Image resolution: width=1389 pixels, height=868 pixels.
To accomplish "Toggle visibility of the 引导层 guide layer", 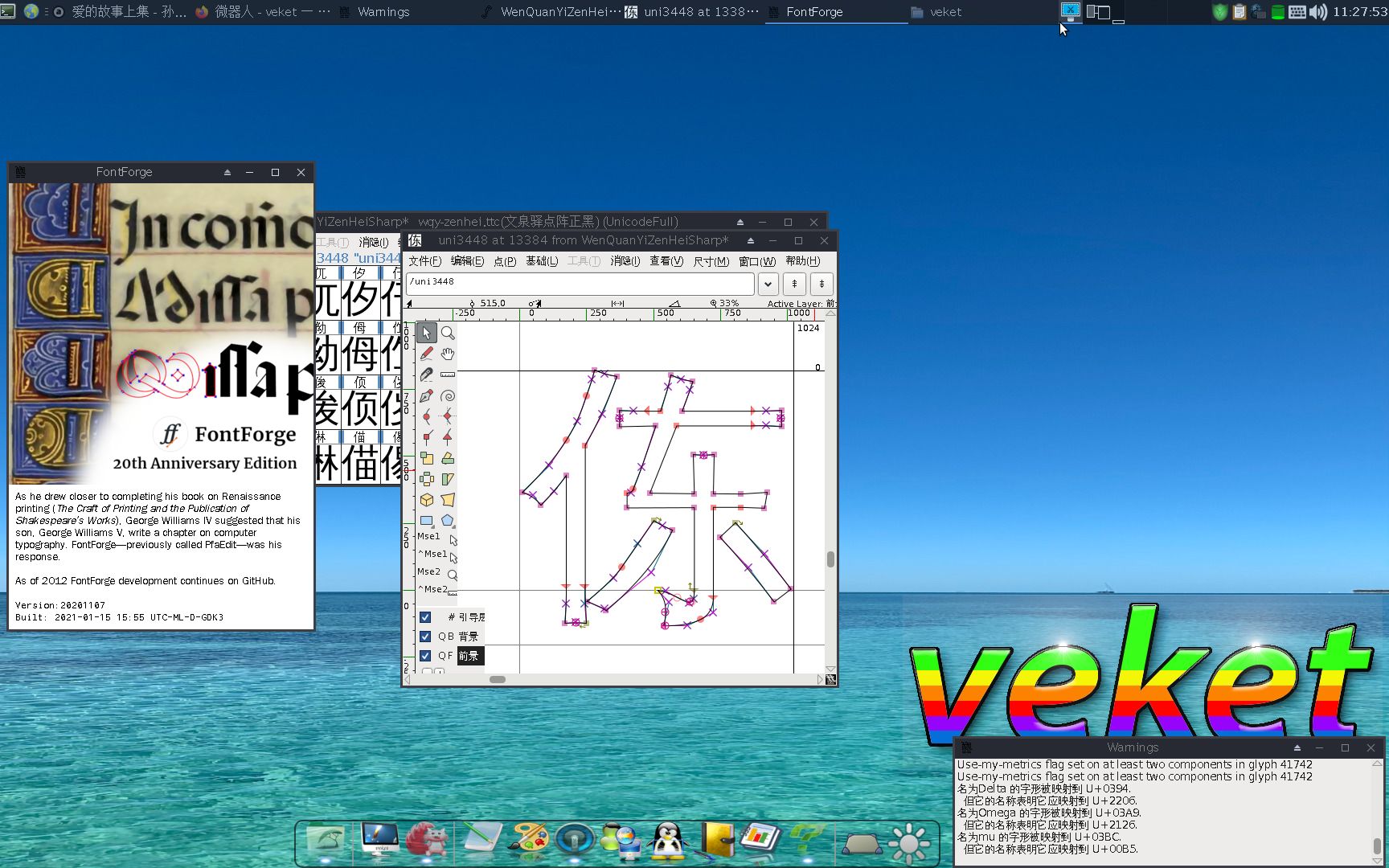I will (x=425, y=617).
